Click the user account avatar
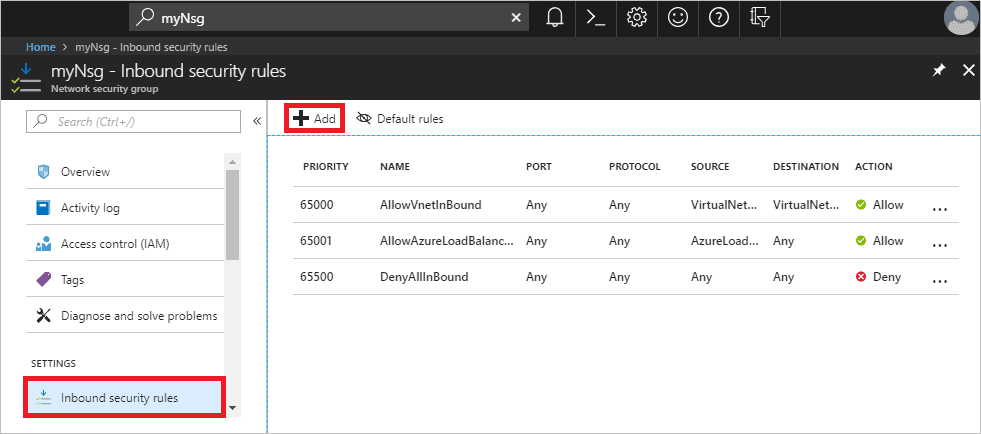The height and width of the screenshot is (434, 981). 960,18
